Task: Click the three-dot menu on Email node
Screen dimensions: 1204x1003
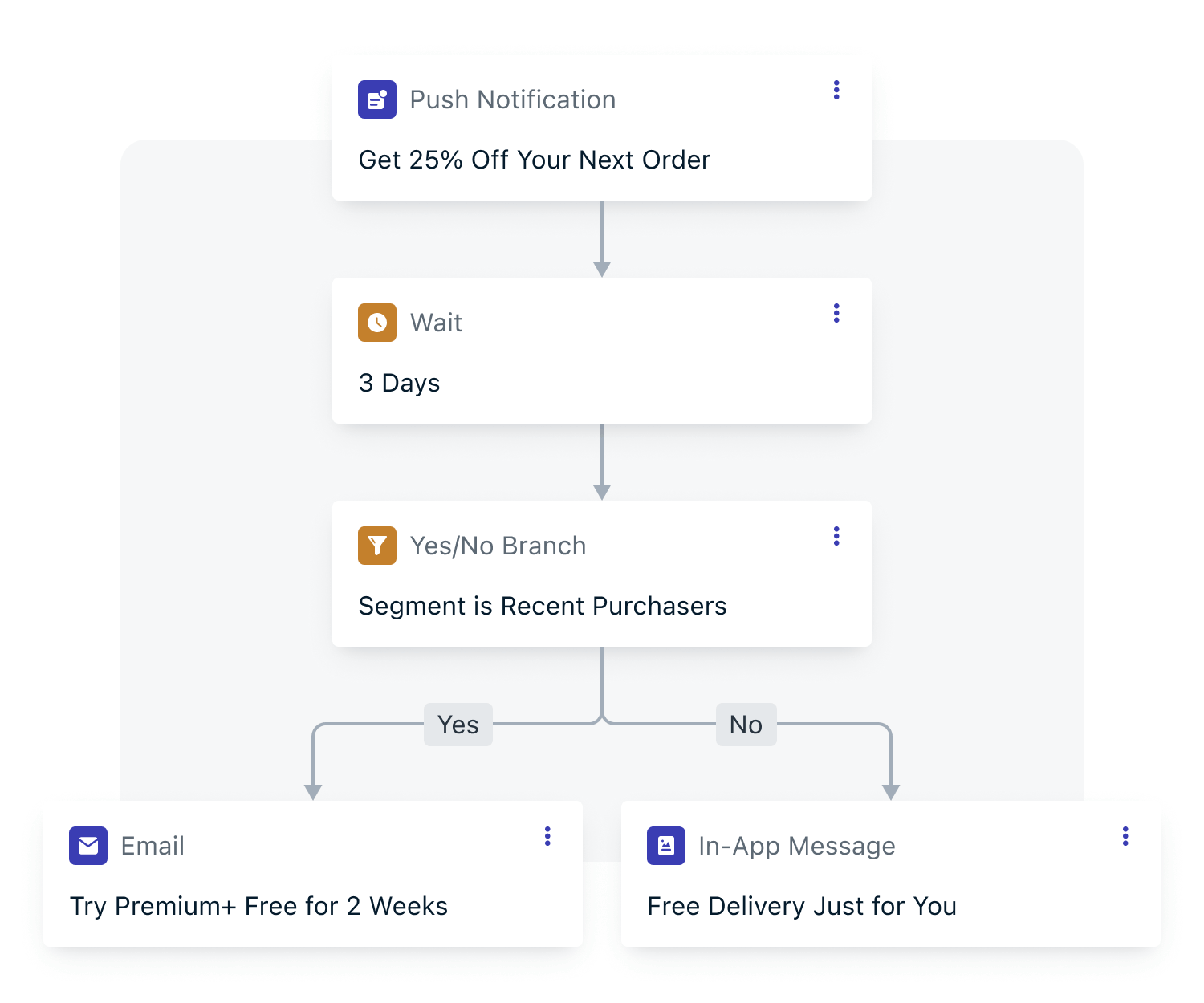Action: click(548, 836)
